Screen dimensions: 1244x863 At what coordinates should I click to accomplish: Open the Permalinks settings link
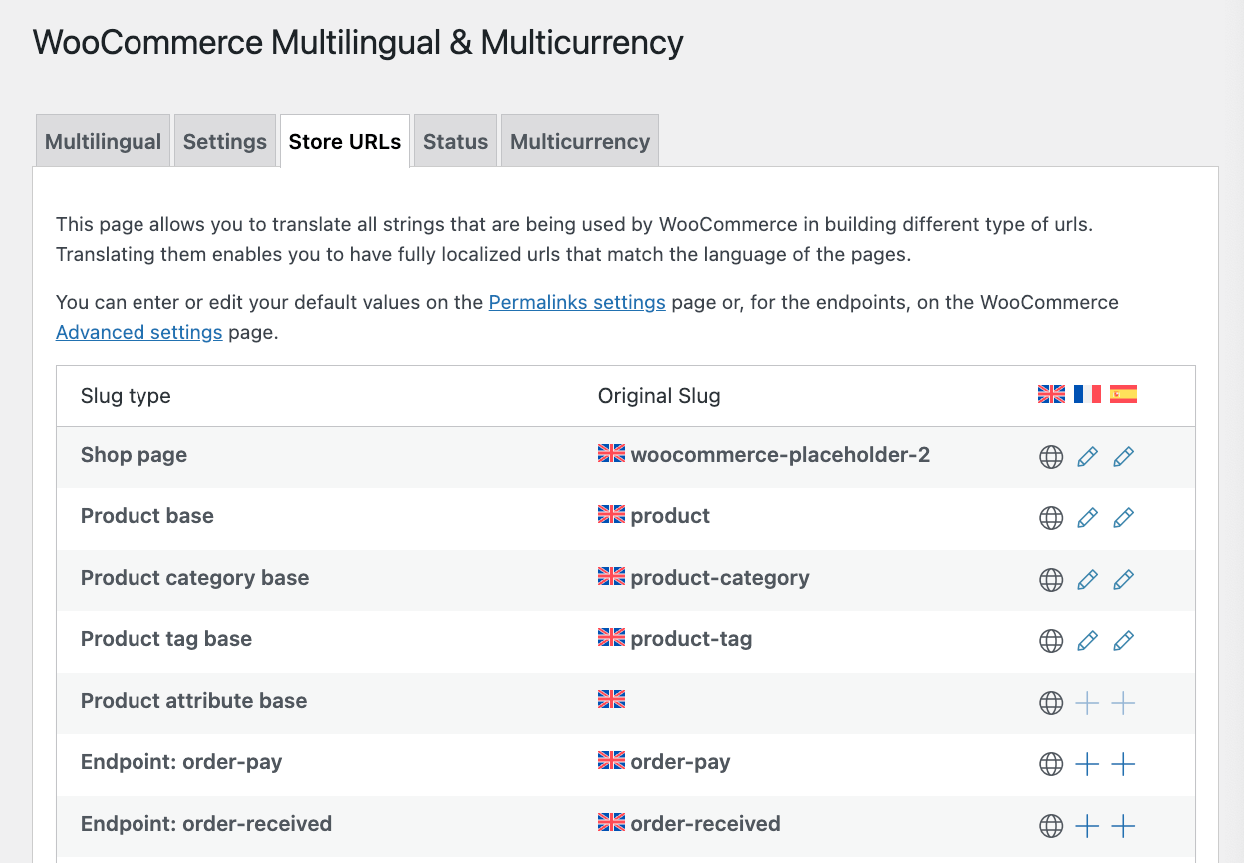[x=577, y=302]
